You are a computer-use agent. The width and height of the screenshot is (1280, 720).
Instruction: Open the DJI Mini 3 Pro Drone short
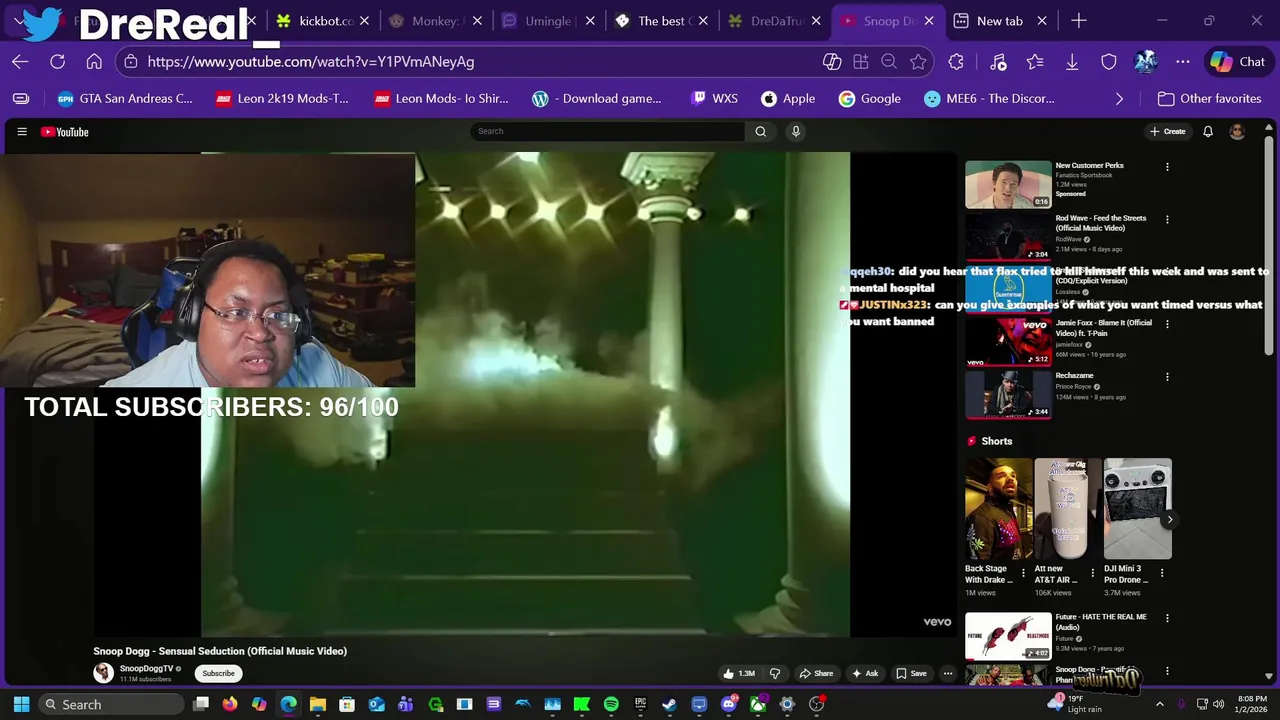pos(1137,509)
